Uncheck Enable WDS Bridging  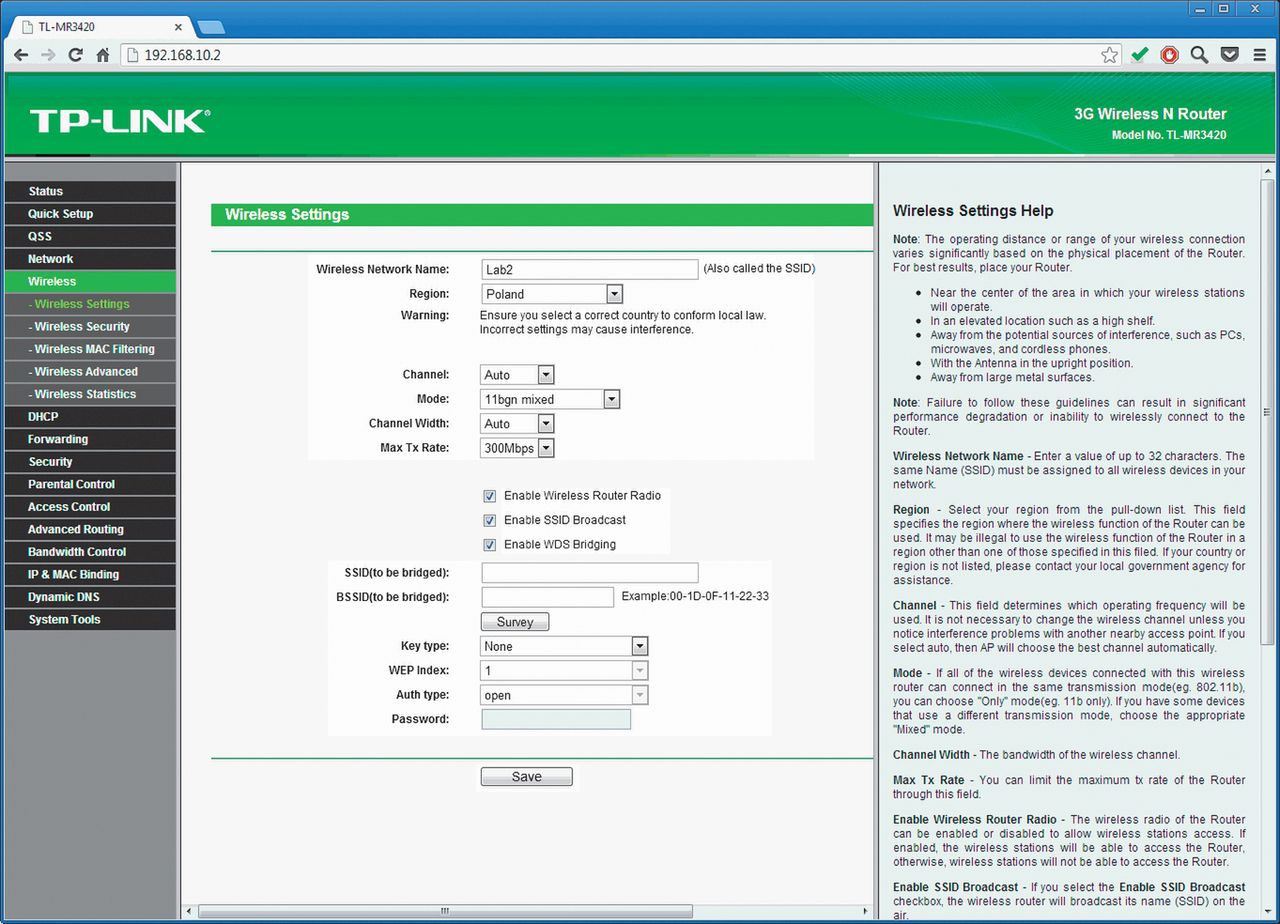490,545
